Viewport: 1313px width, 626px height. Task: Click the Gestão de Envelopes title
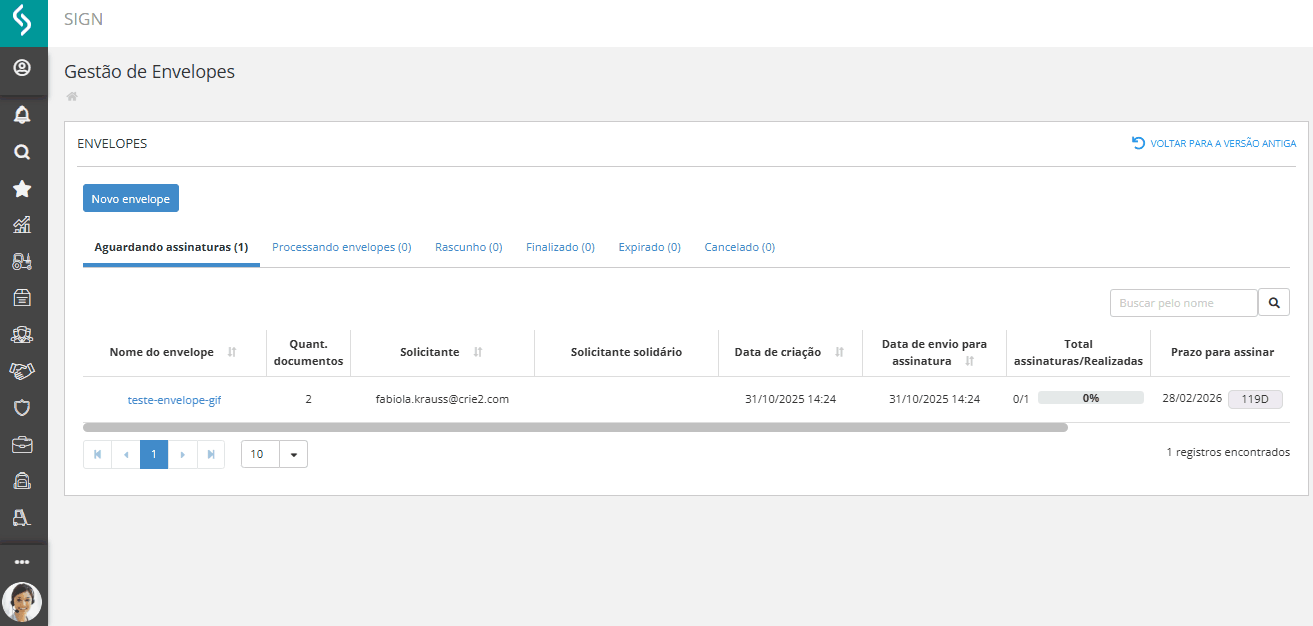click(x=150, y=72)
